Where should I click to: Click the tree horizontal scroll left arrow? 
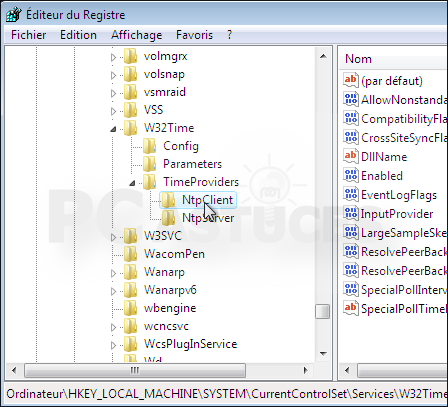14,370
